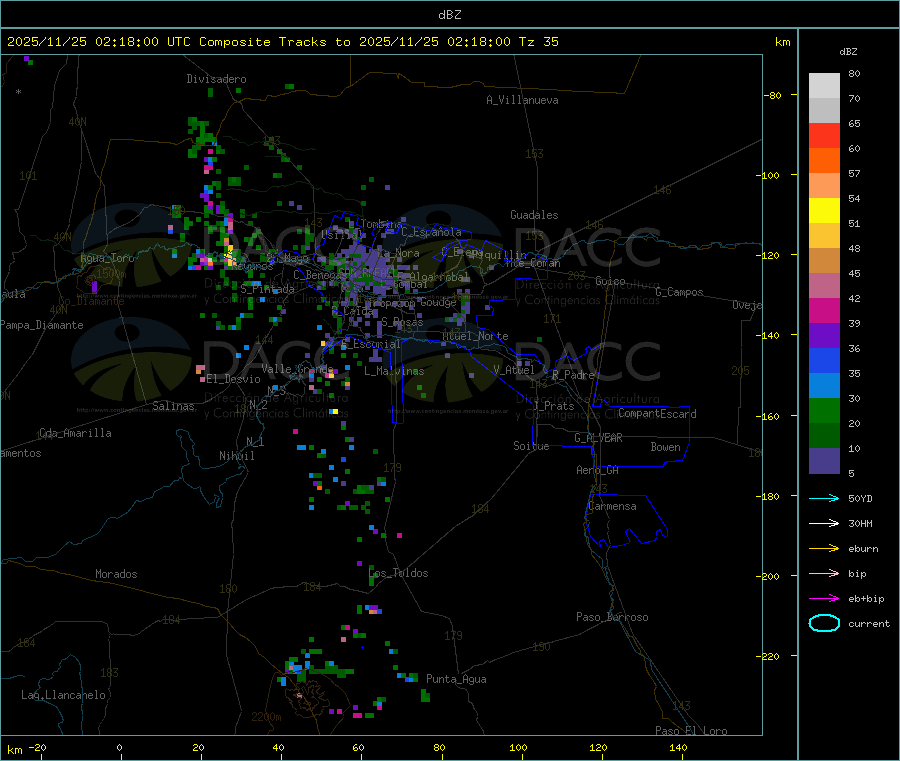Screen dimensions: 900x761
Task: Click the Valle_Grande map label
Action: click(x=297, y=369)
